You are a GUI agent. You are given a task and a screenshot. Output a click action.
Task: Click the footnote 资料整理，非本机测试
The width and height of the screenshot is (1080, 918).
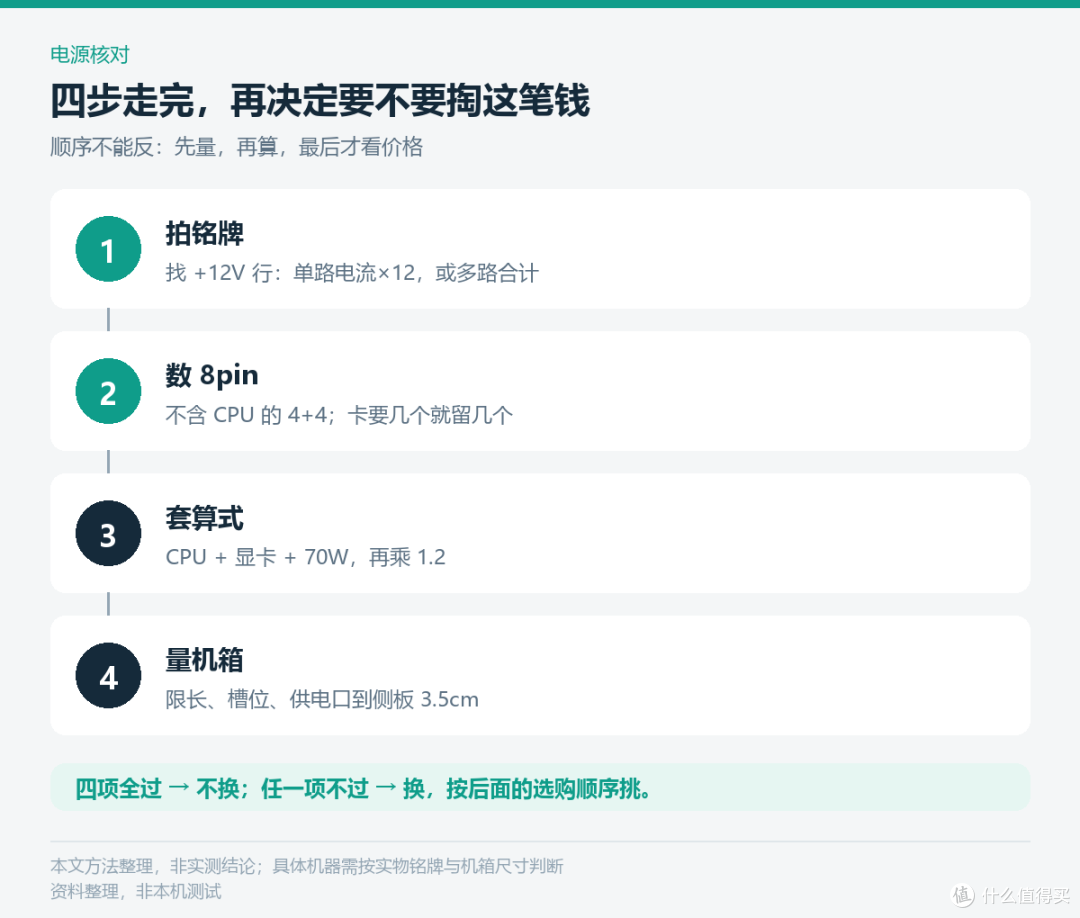[x=136, y=892]
